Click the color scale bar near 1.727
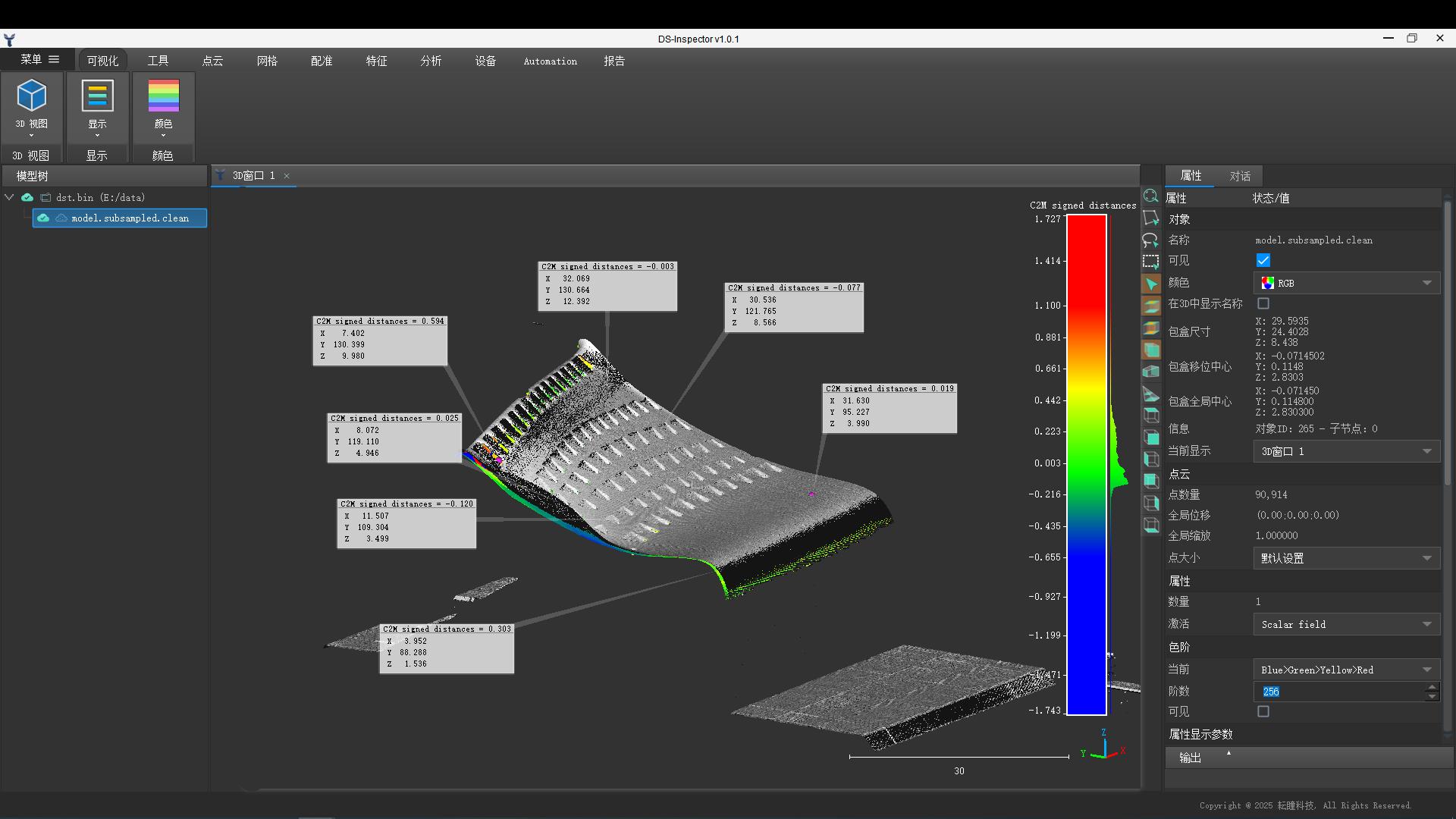Screen dimensions: 1456x819 (1087, 220)
